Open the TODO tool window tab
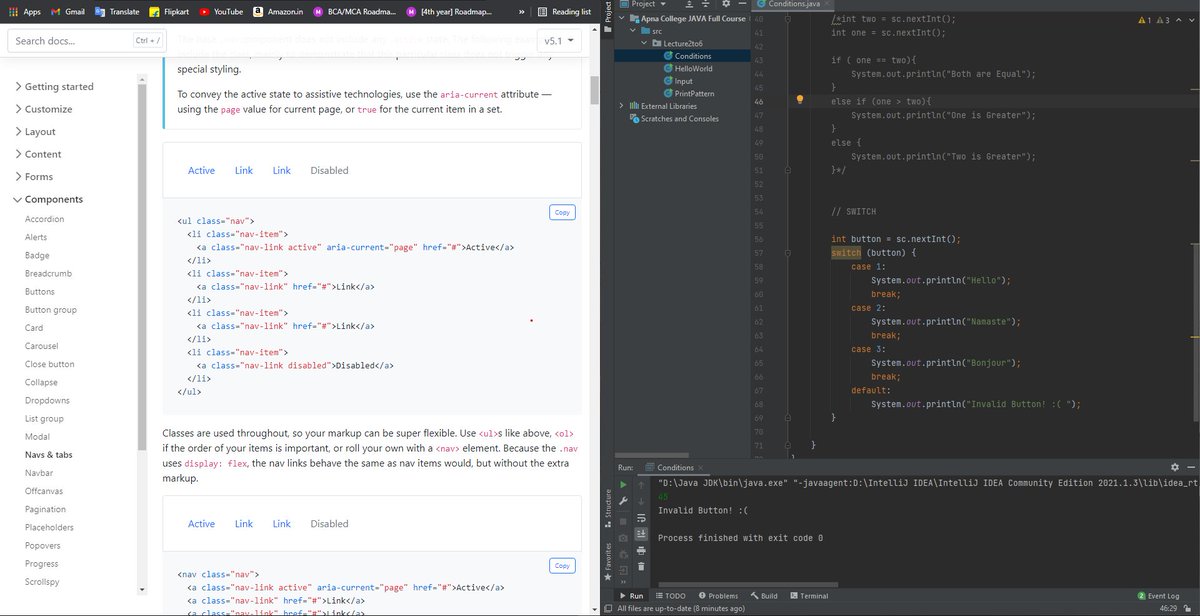The image size is (1200, 616). coord(670,596)
